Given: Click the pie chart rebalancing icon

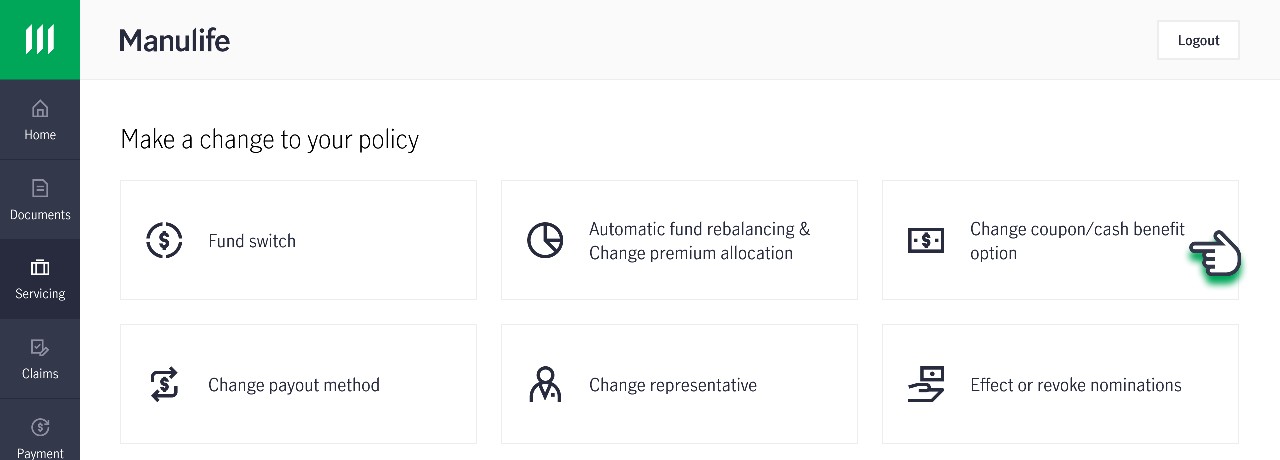Looking at the screenshot, I should pos(545,240).
